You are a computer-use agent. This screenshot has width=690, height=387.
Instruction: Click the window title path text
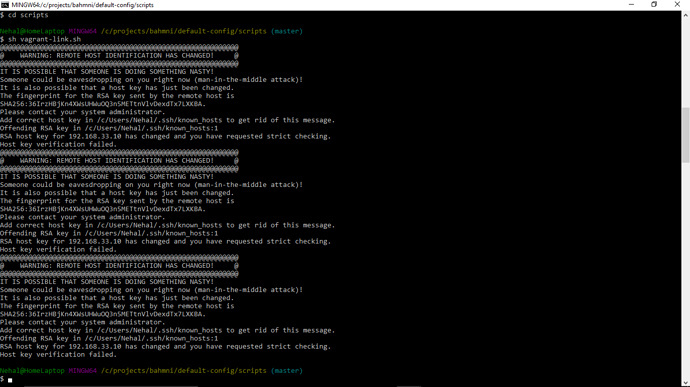click(82, 5)
